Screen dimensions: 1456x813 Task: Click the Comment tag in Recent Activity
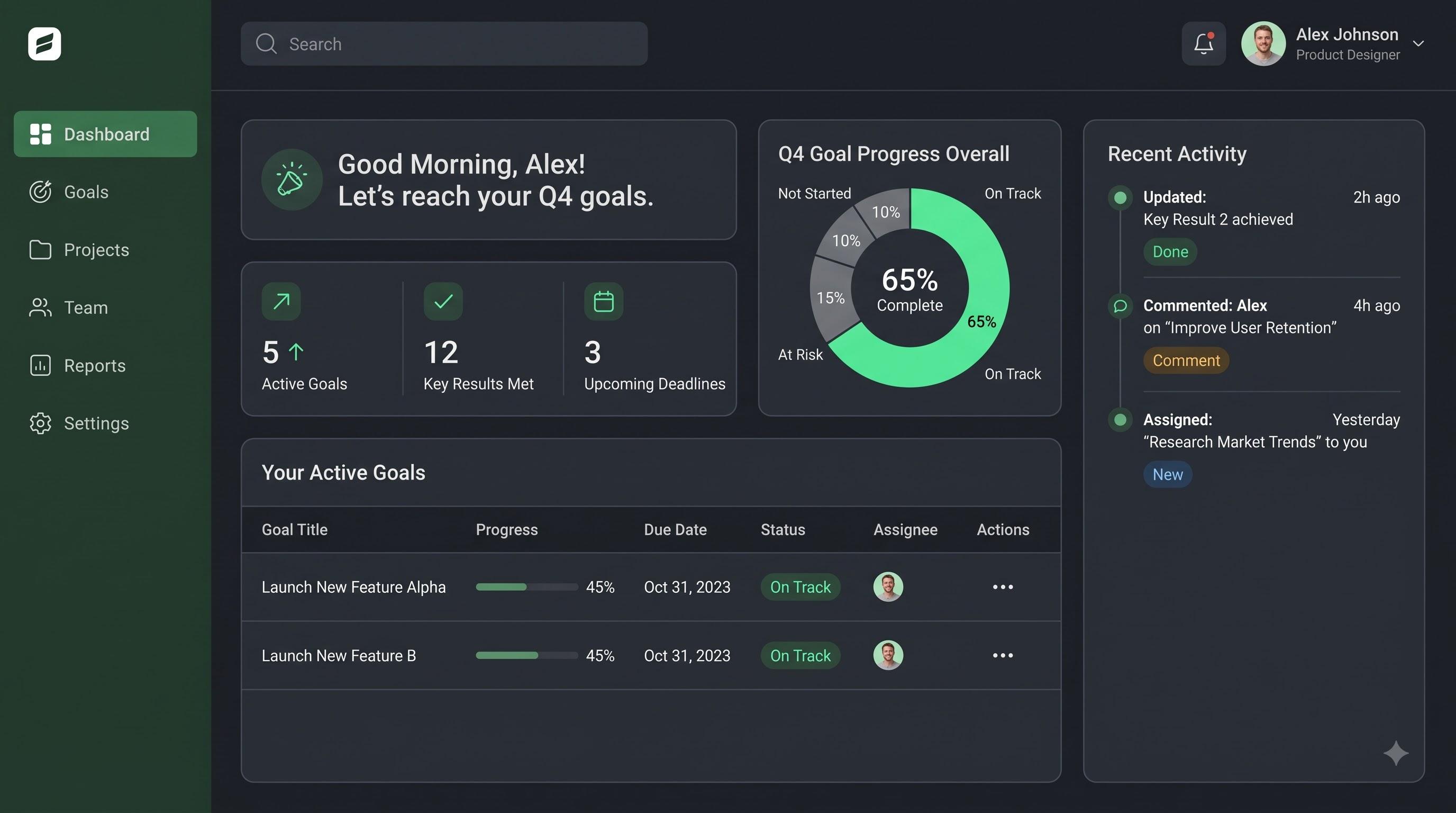(x=1186, y=360)
